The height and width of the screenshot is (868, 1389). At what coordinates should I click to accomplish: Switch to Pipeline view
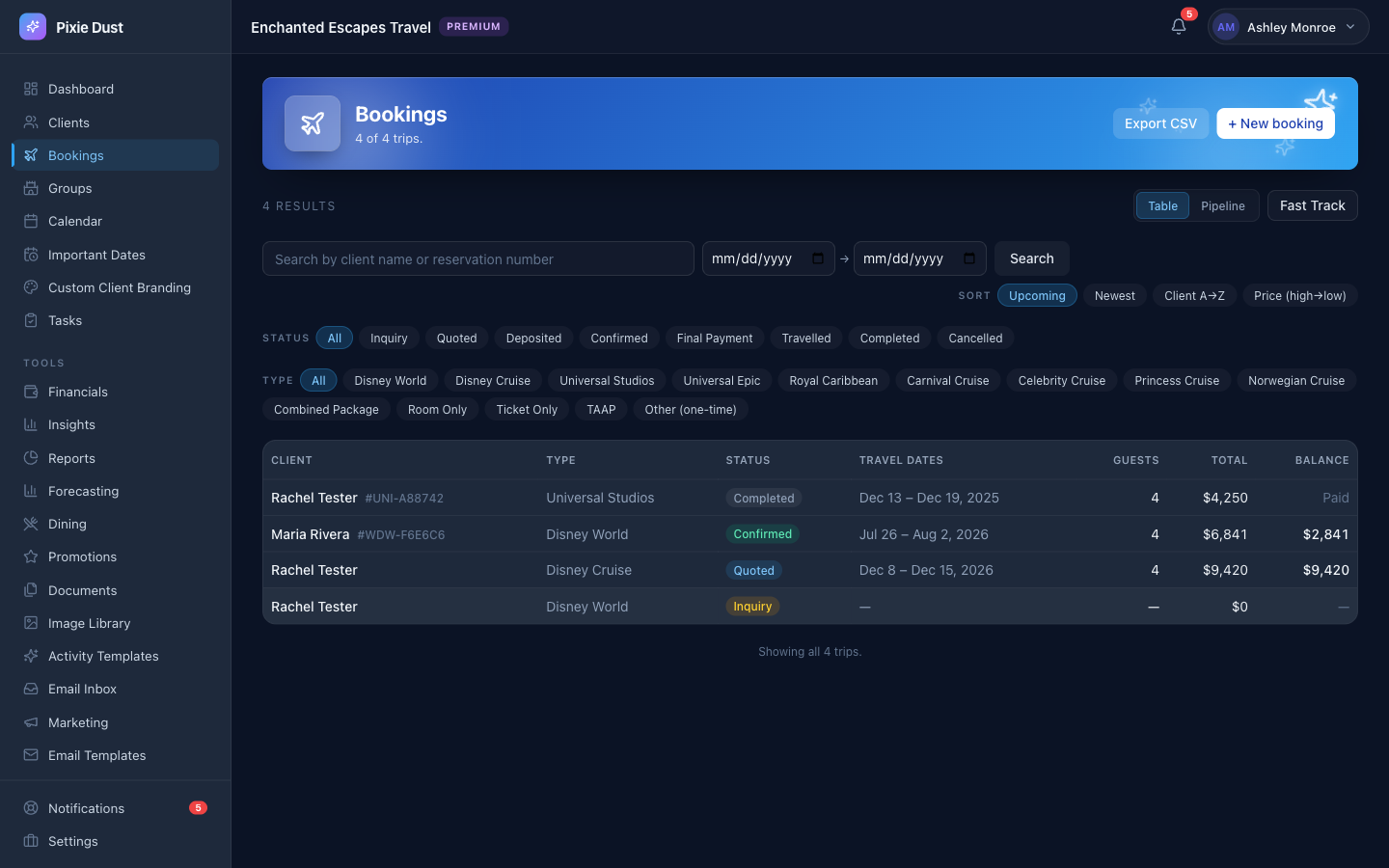[1223, 205]
